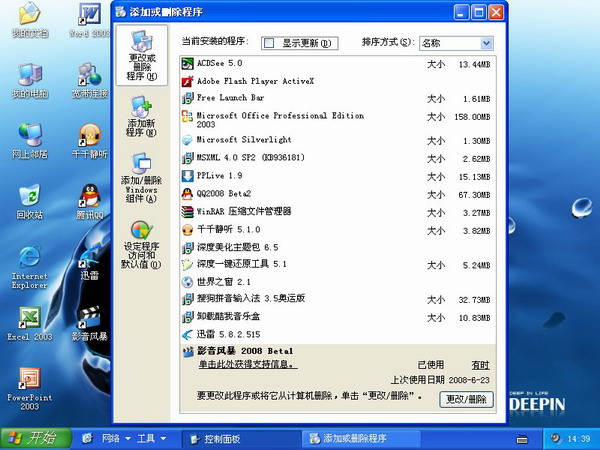Viewport: 600px width, 450px height.
Task: Click the Microsoft Office Professional Edition icon
Action: [x=188, y=116]
